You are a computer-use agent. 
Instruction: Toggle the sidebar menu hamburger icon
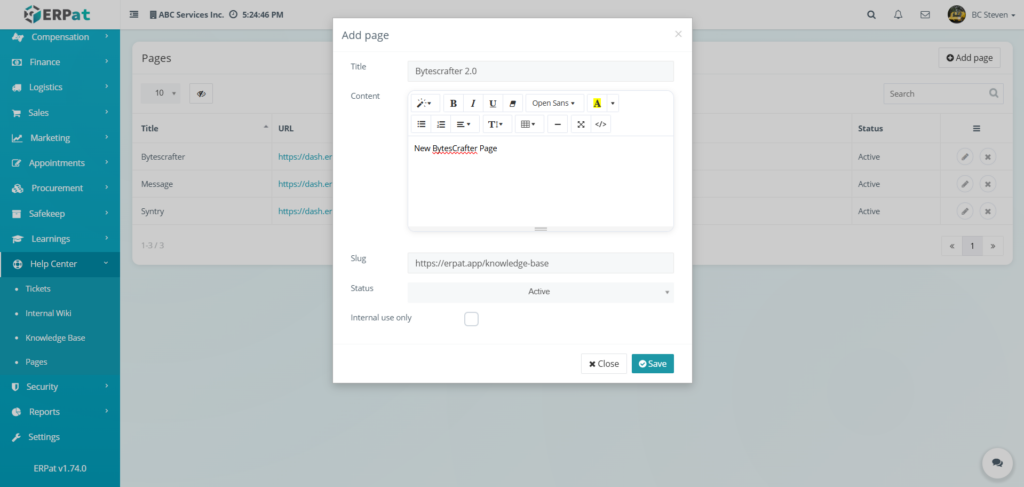[x=134, y=14]
